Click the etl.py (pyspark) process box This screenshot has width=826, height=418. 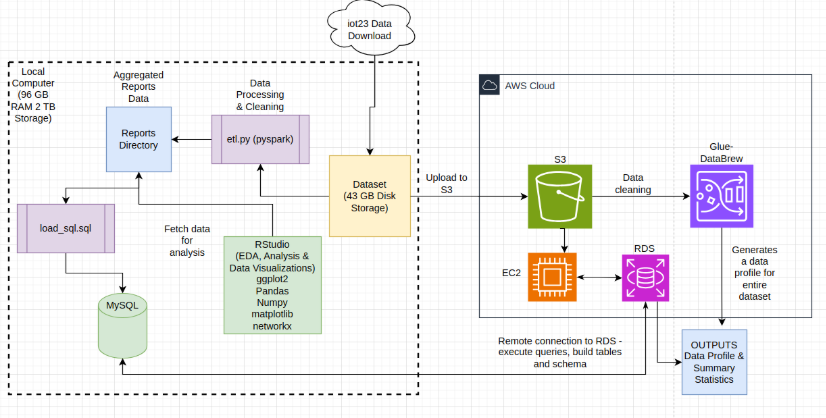(259, 139)
